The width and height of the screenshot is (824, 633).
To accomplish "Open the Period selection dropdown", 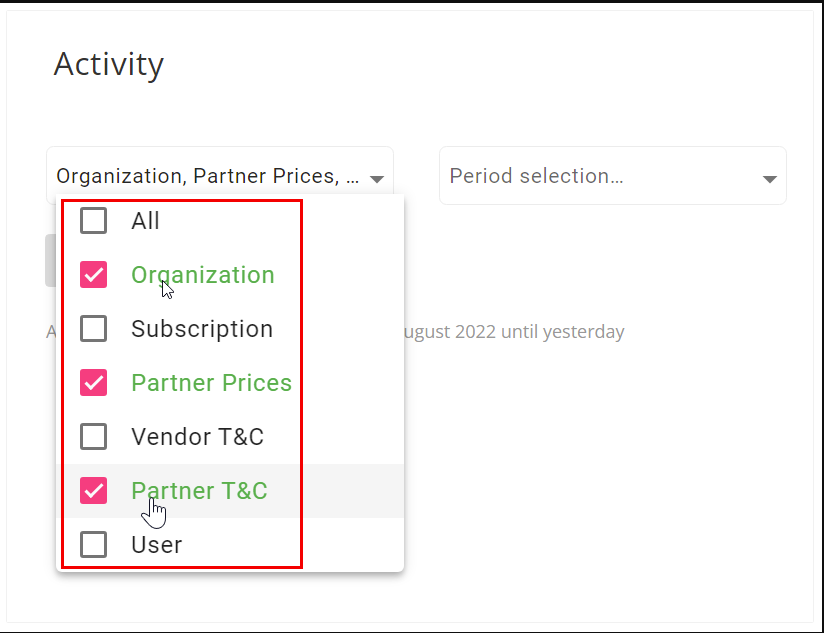I will (x=613, y=175).
